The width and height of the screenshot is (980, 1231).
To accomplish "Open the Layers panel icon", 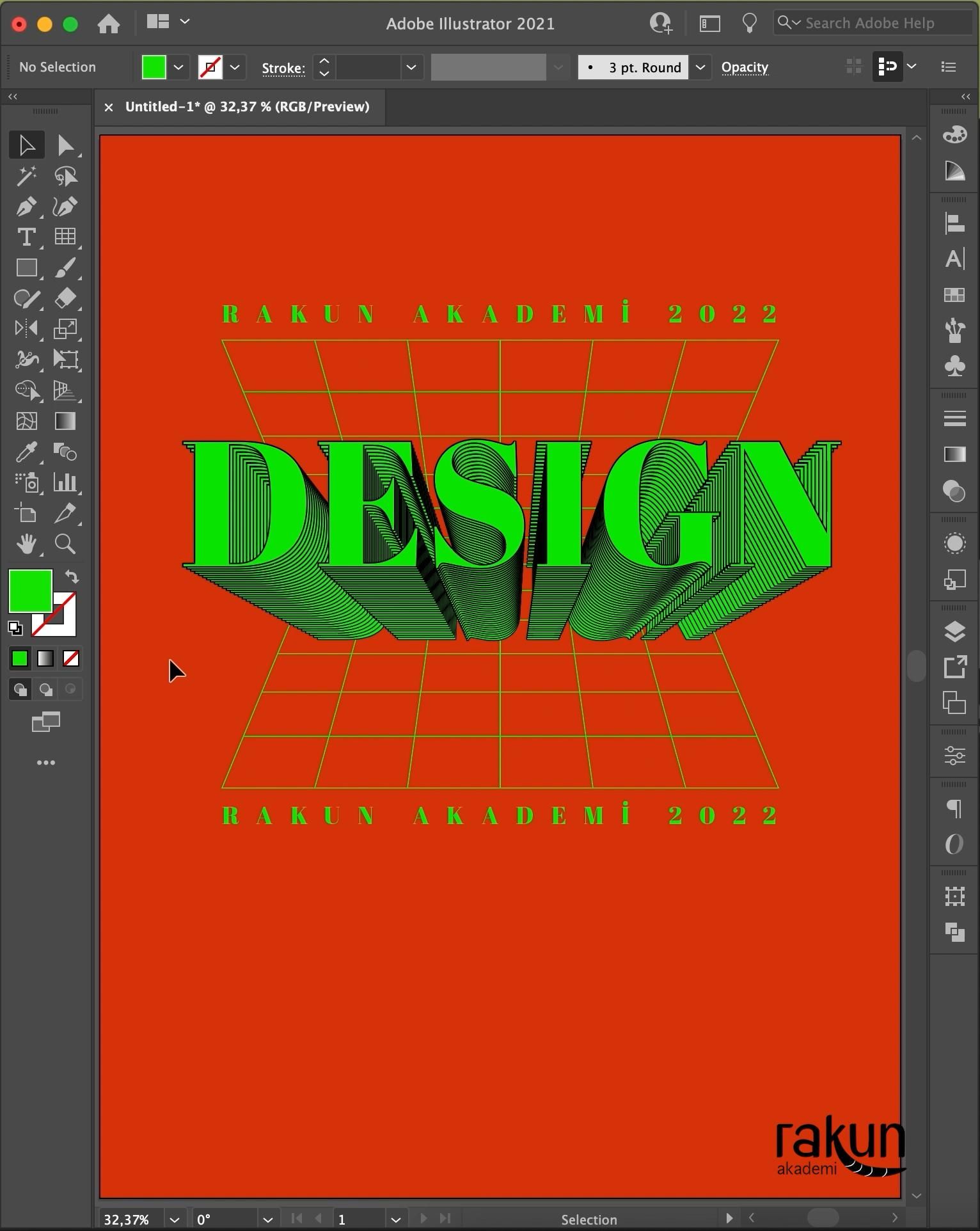I will (x=954, y=631).
